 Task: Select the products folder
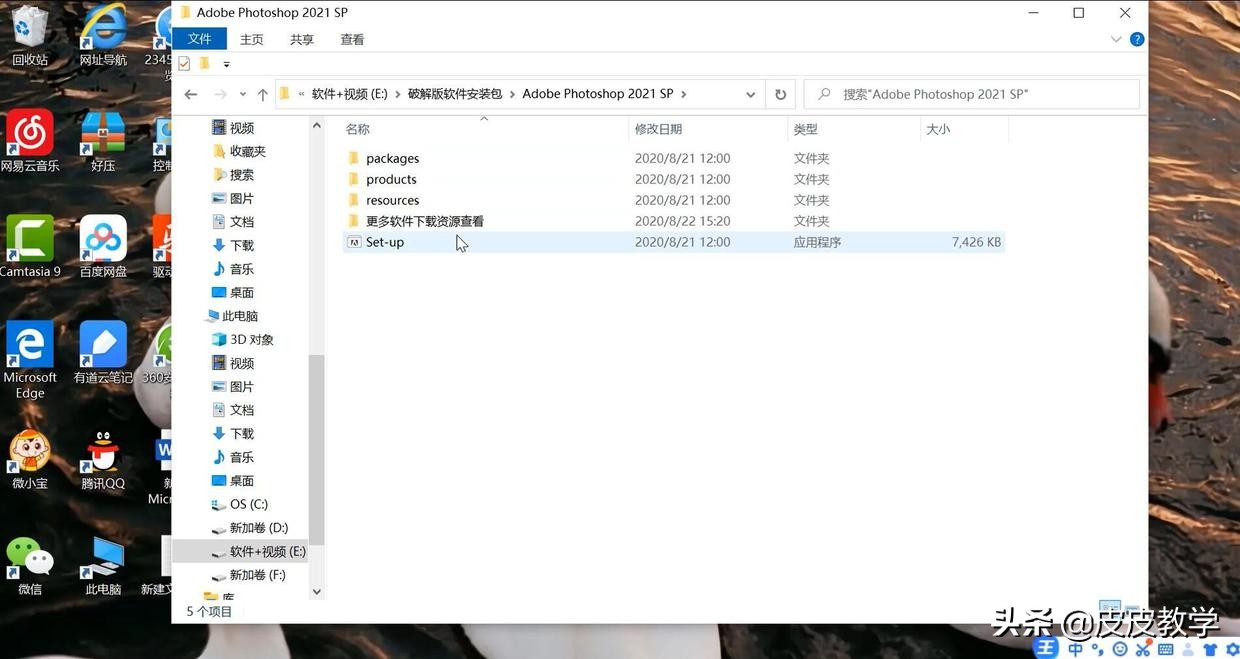391,179
